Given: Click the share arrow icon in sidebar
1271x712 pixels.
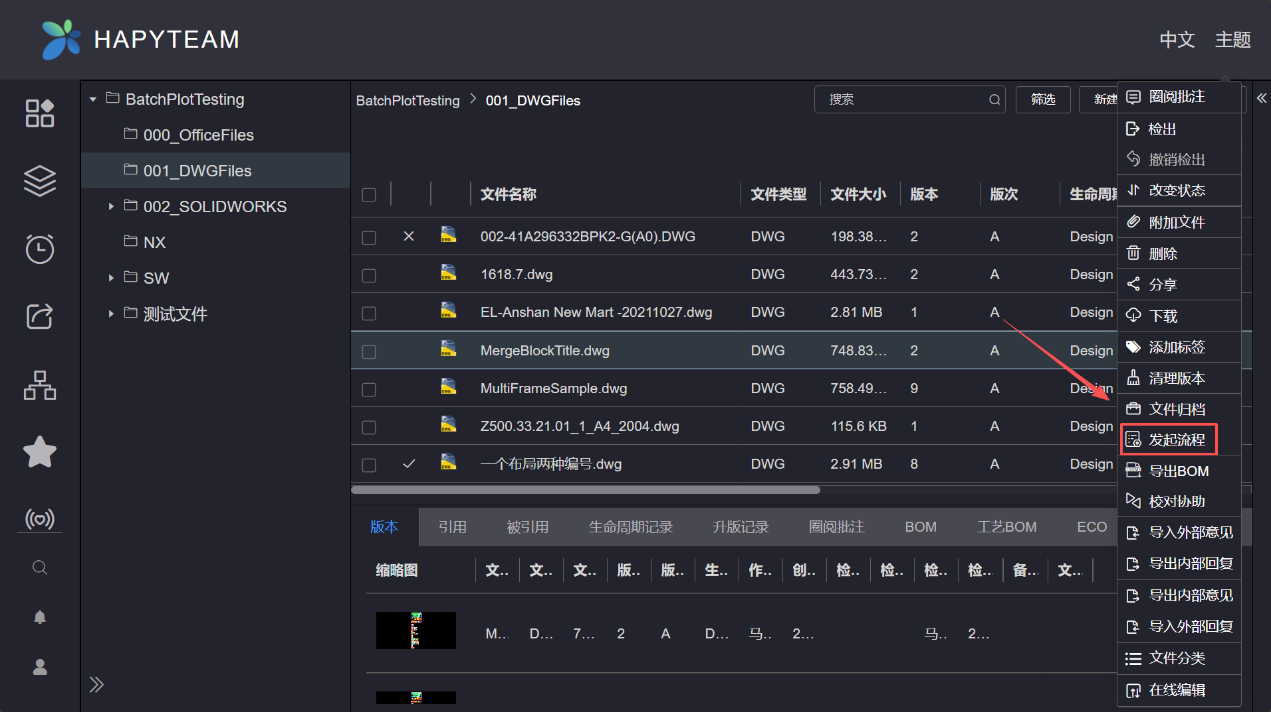Looking at the screenshot, I should [40, 316].
